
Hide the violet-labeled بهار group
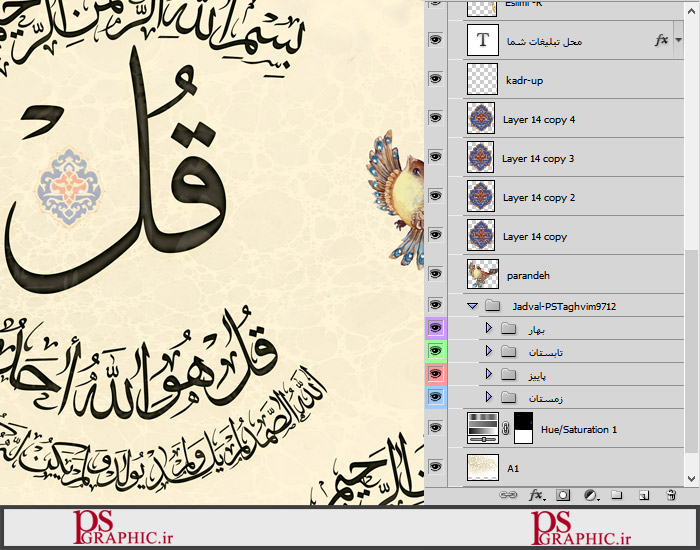pos(435,328)
